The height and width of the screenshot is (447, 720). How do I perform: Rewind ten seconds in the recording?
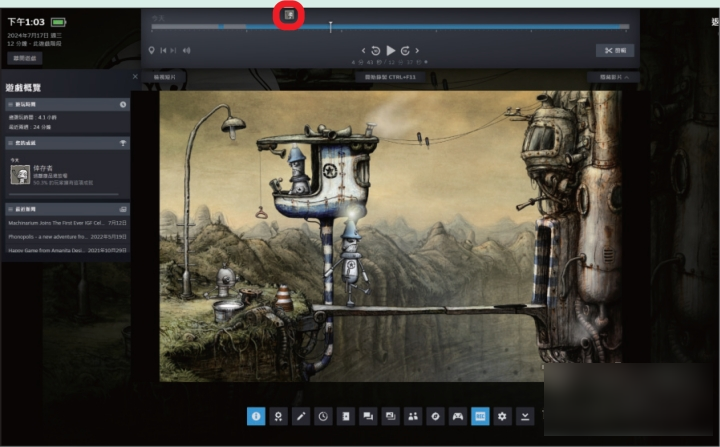tap(376, 51)
